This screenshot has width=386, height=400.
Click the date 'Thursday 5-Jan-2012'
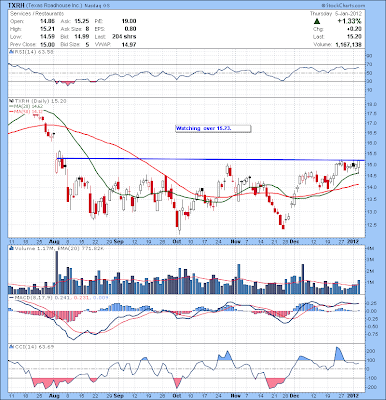[336, 14]
